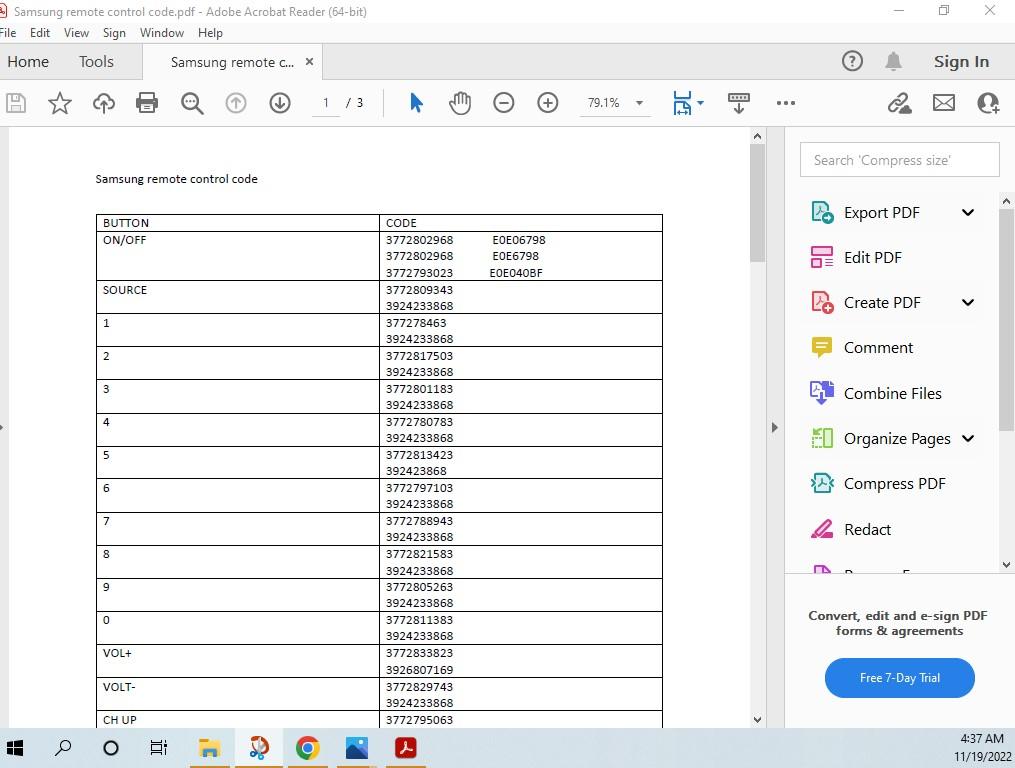
Task: Expand the Create PDF options chevron
Action: (x=968, y=302)
